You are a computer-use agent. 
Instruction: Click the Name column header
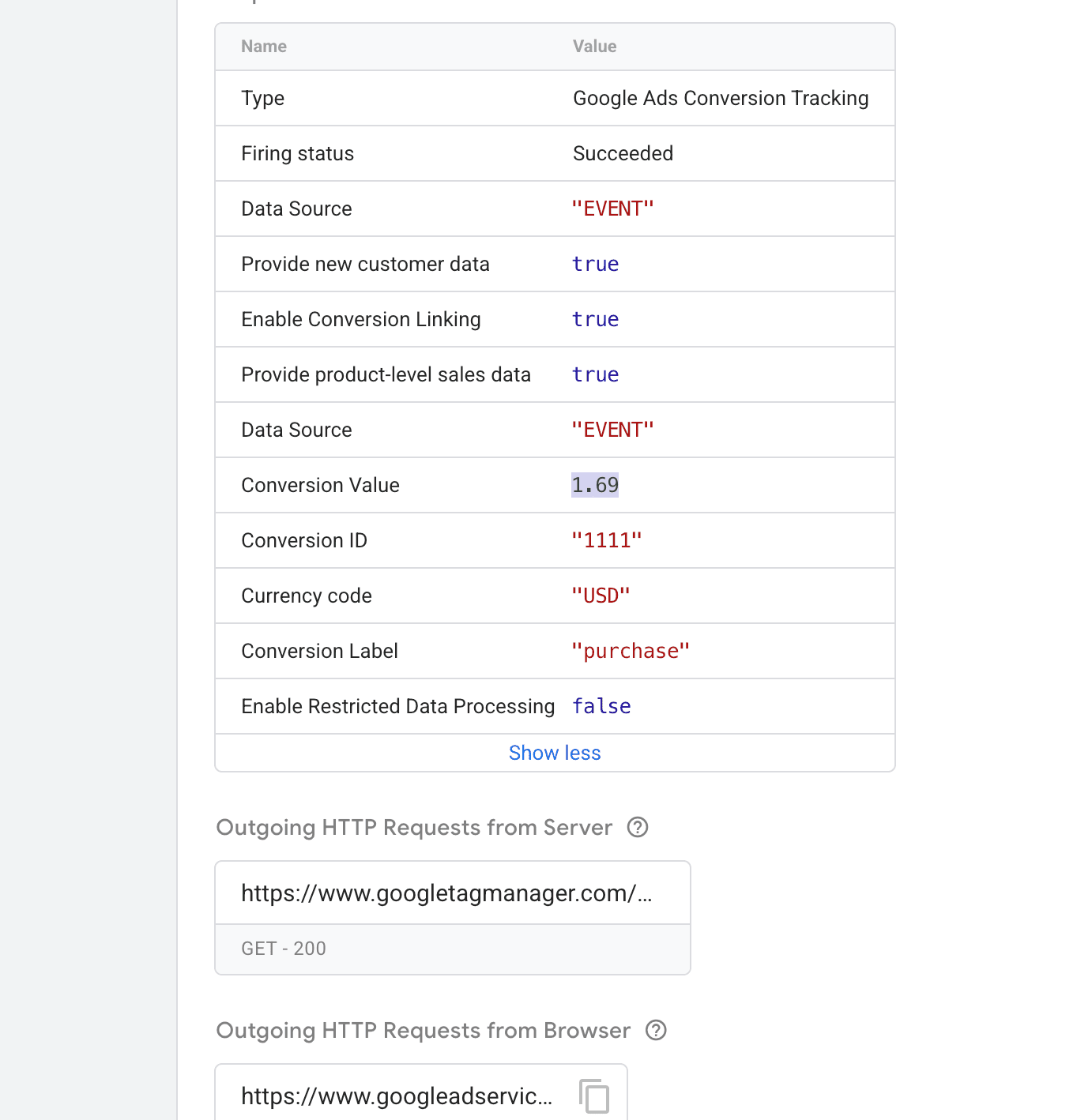[x=264, y=47]
